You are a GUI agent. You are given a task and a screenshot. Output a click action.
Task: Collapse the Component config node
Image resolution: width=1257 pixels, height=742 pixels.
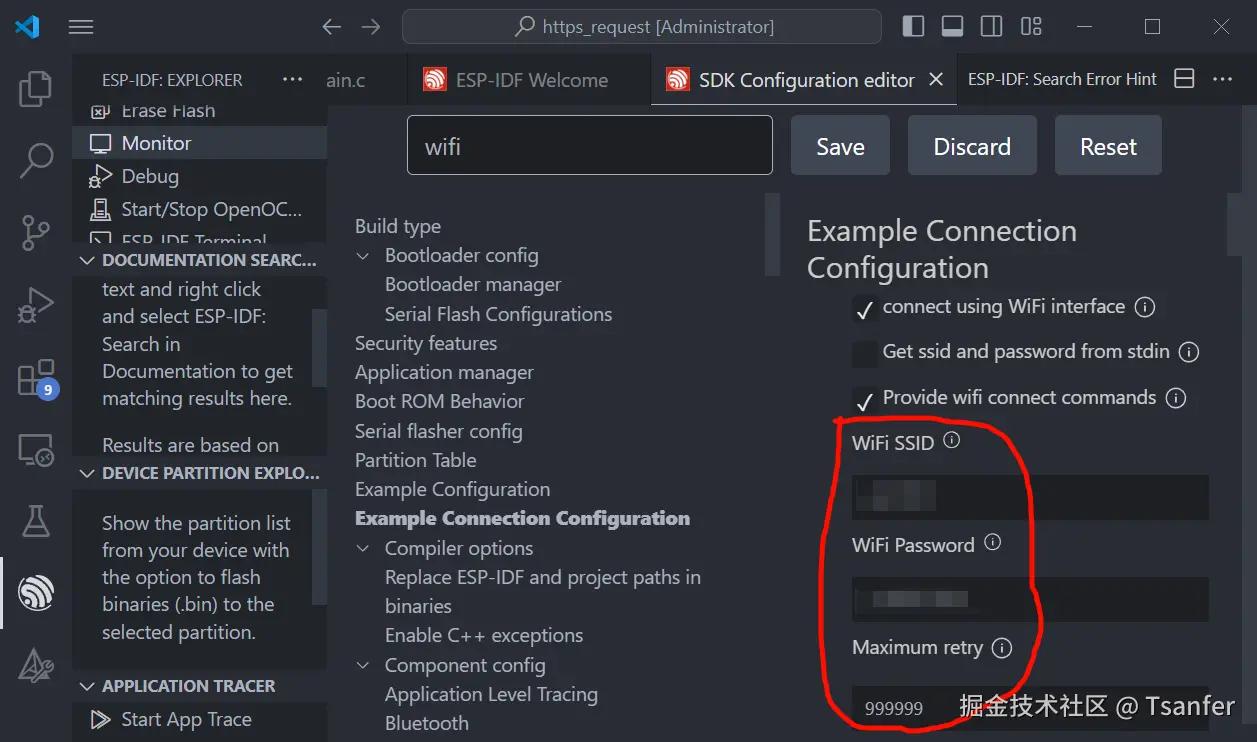[x=363, y=666]
